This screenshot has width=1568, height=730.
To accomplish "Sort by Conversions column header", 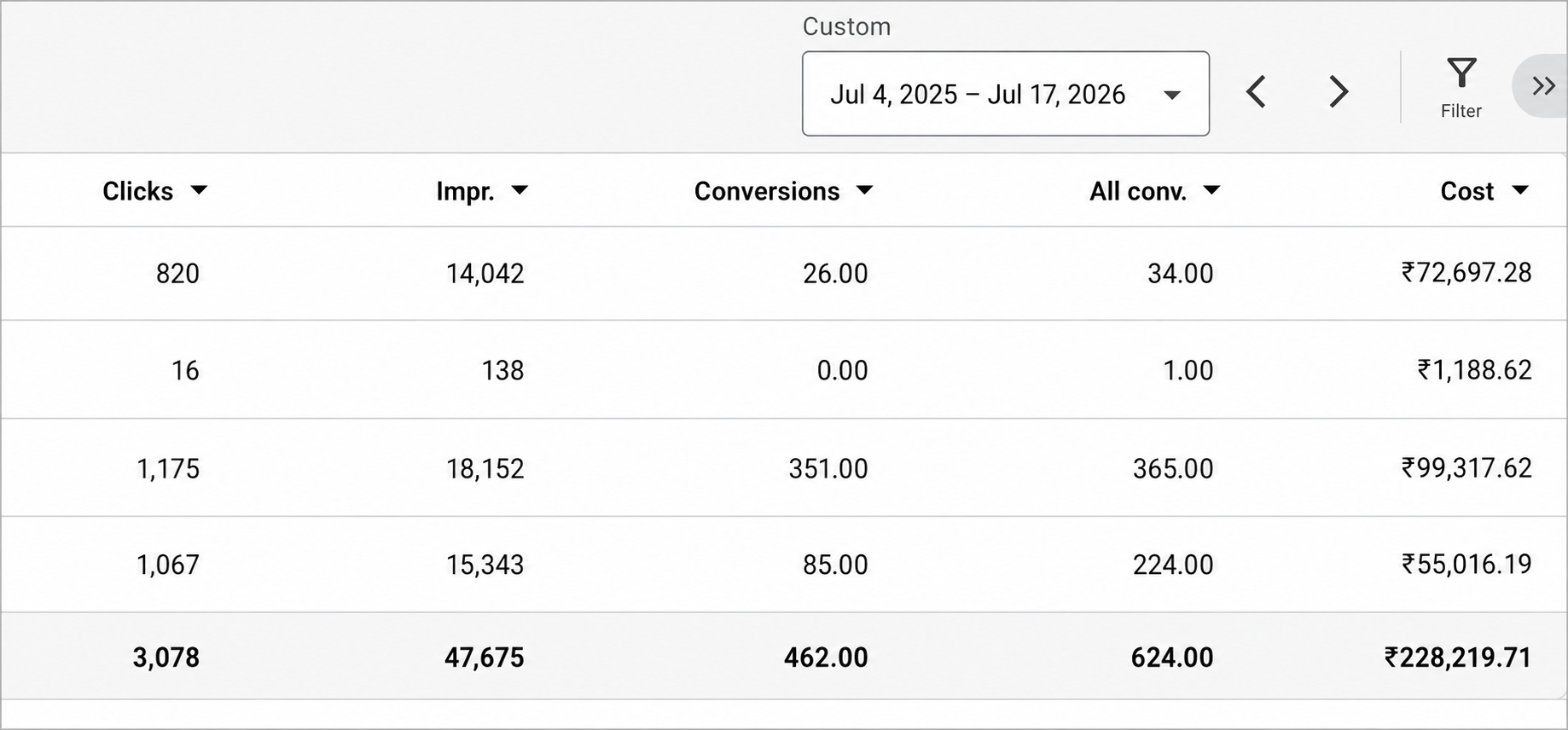I will [x=767, y=191].
